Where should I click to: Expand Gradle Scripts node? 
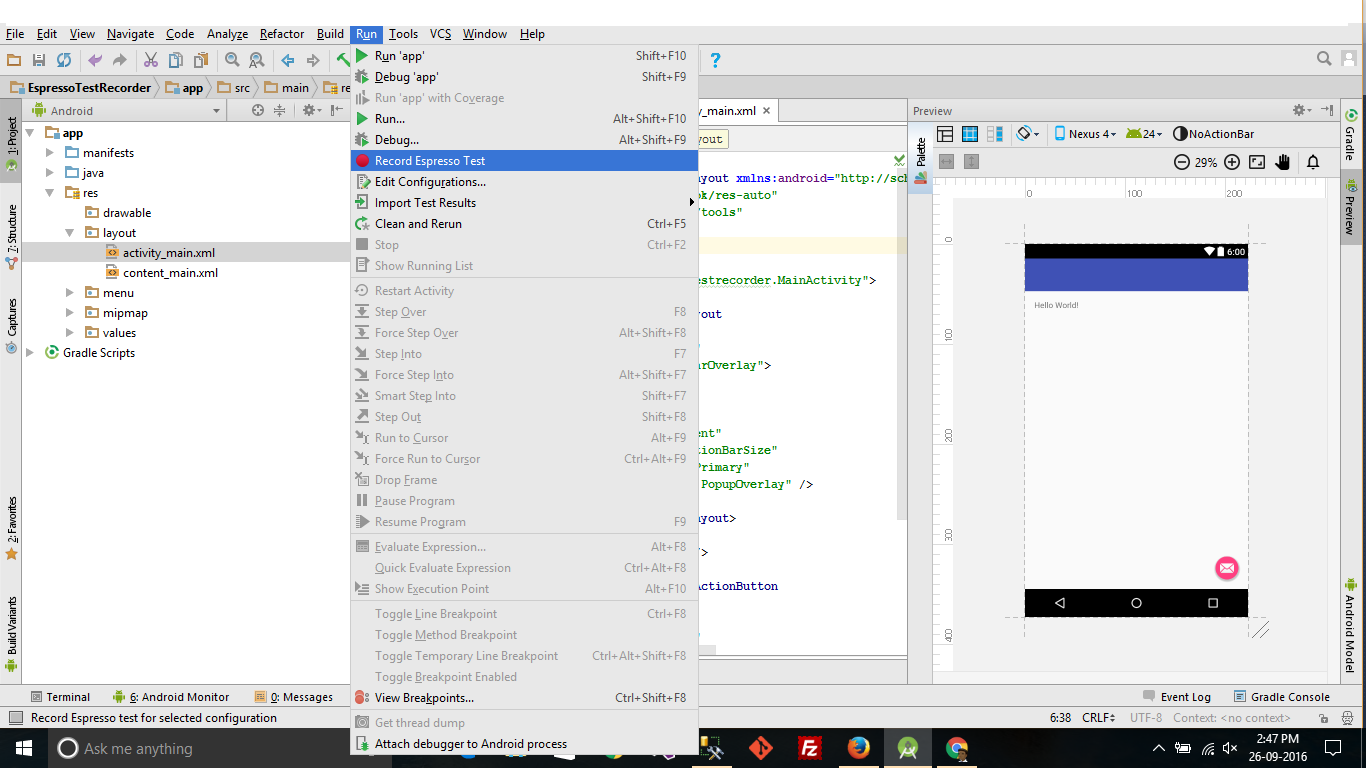30,353
